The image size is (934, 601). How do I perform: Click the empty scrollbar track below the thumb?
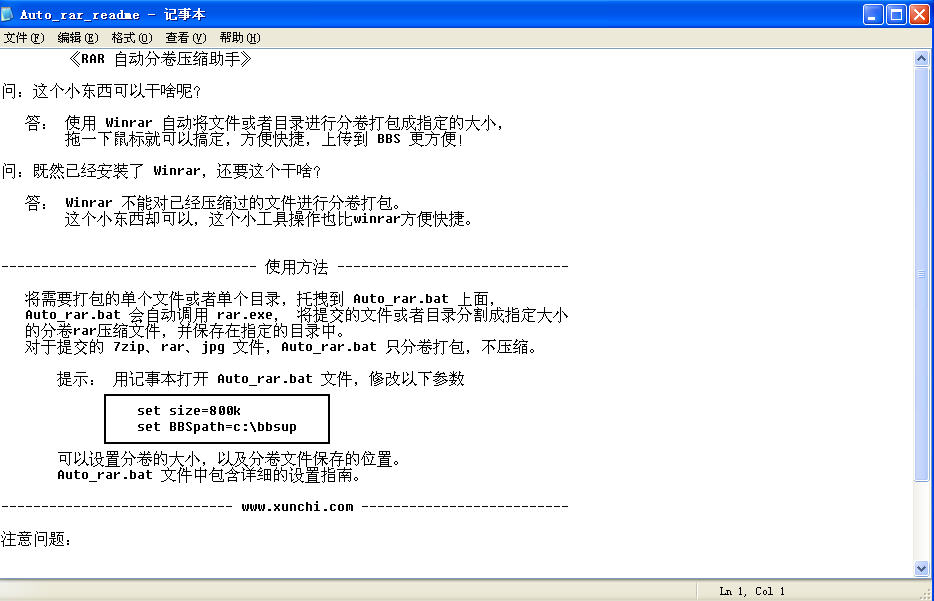[922, 520]
